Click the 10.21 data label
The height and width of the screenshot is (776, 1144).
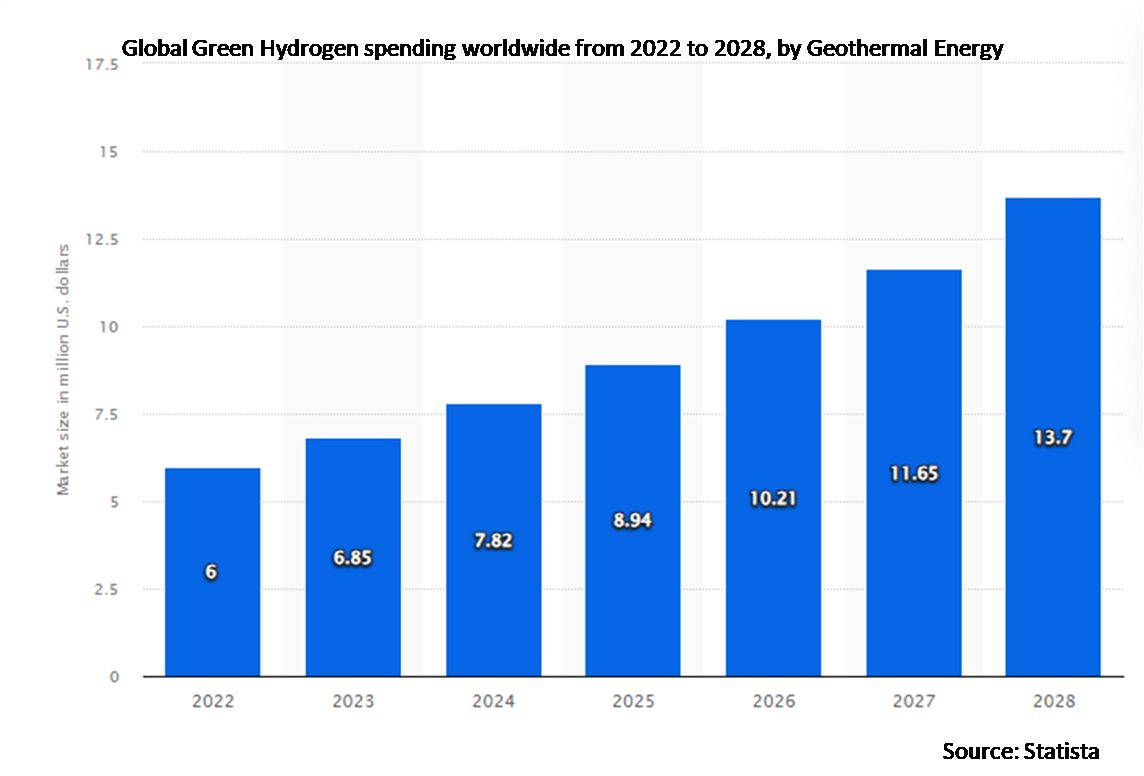[773, 497]
